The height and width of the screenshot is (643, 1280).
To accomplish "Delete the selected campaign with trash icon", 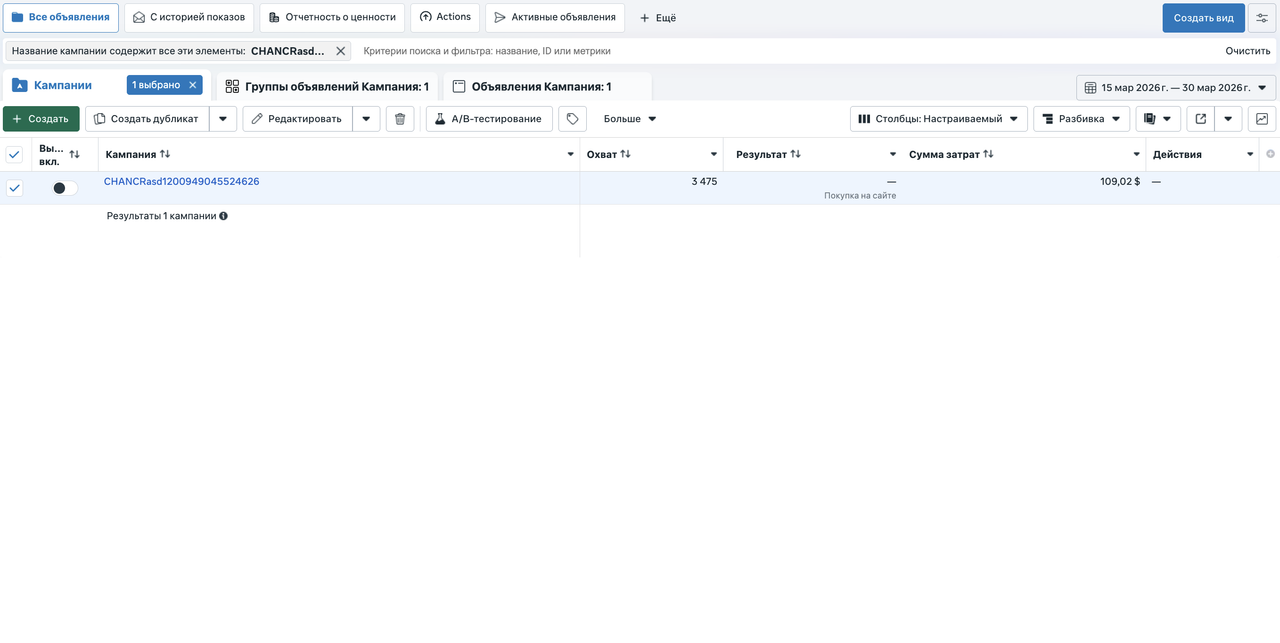I will 400,119.
